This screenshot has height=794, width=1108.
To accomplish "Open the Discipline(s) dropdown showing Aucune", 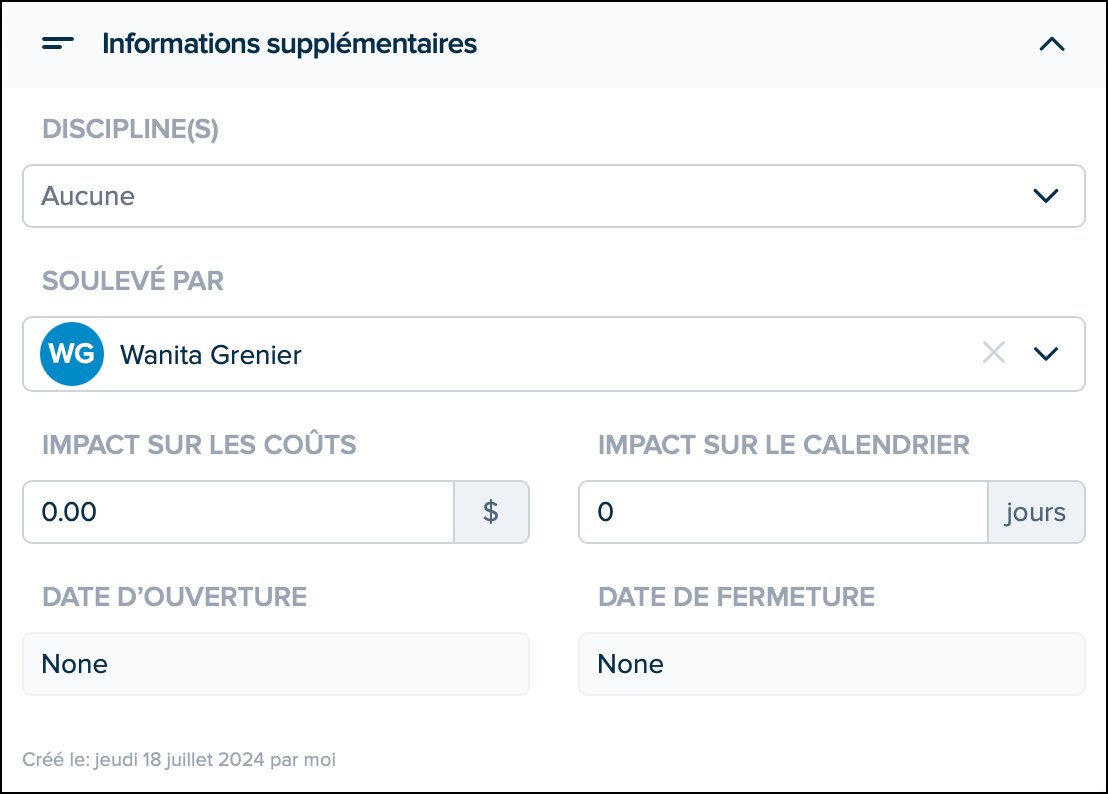I will pos(553,196).
